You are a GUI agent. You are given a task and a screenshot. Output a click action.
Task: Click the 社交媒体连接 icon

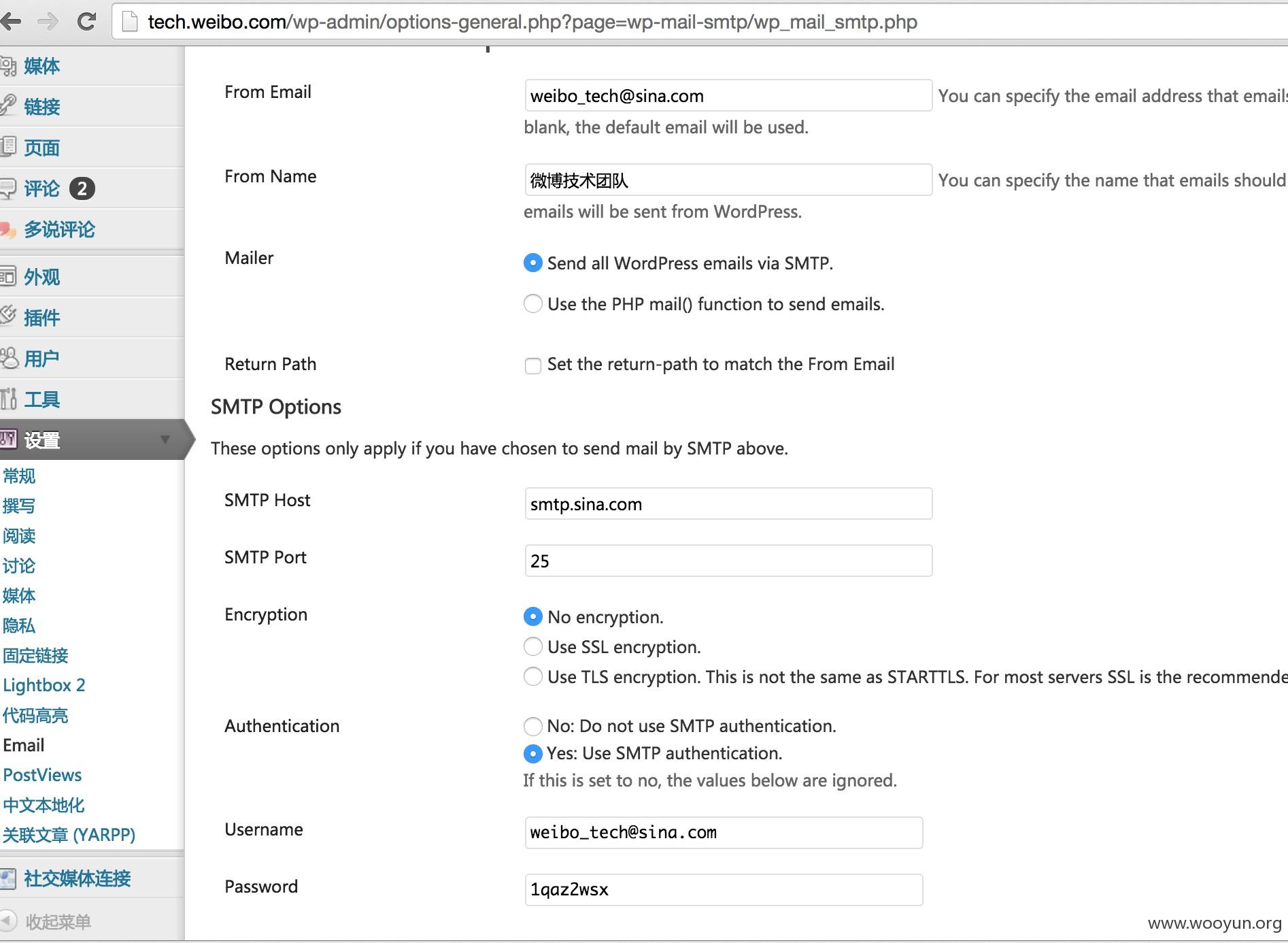[7, 878]
